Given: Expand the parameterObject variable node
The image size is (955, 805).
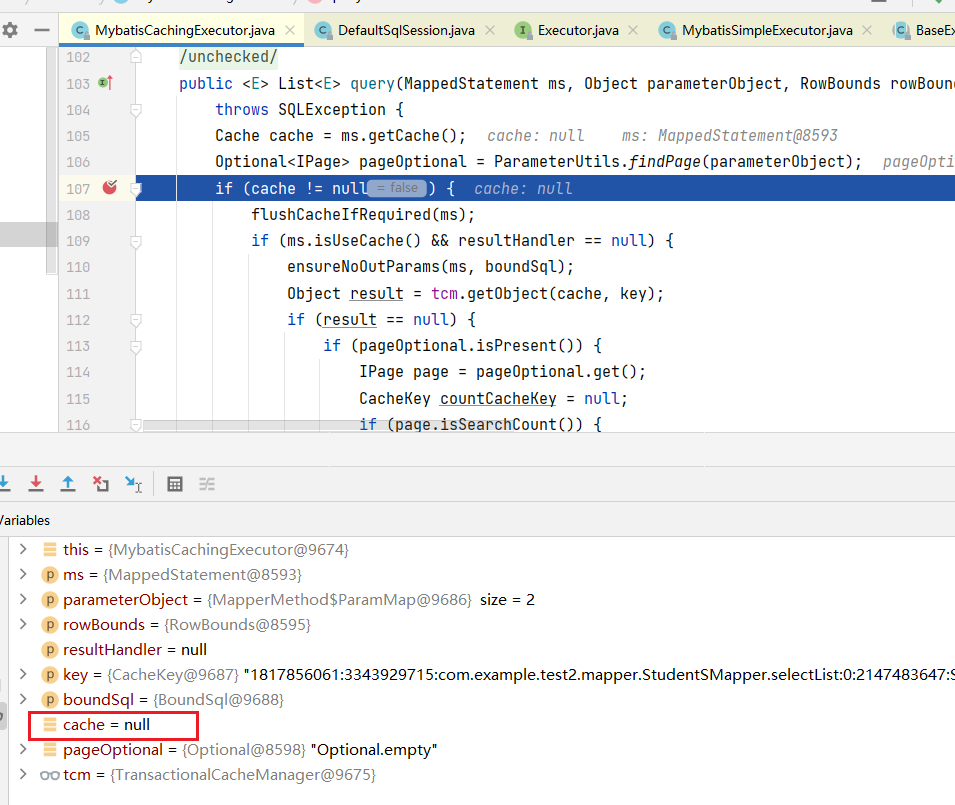Looking at the screenshot, I should (x=23, y=599).
